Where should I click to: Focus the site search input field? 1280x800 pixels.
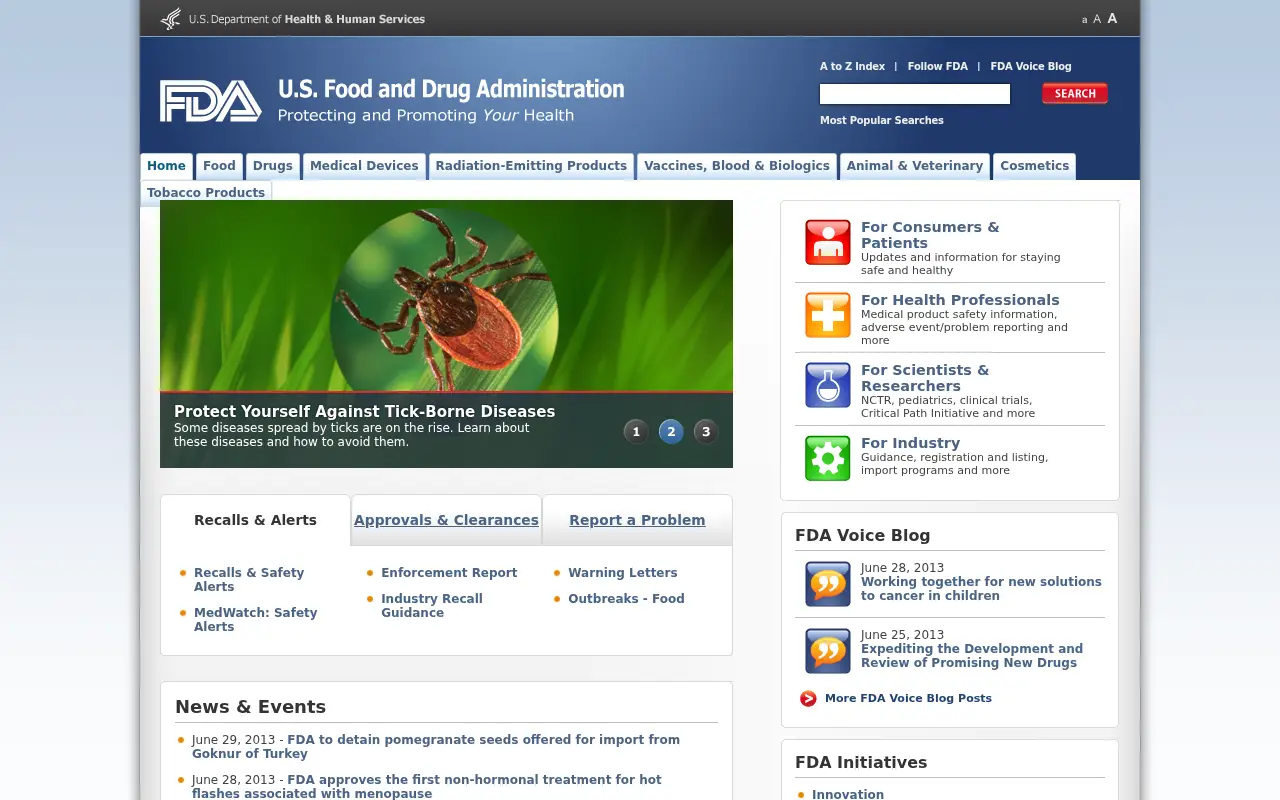[x=915, y=94]
